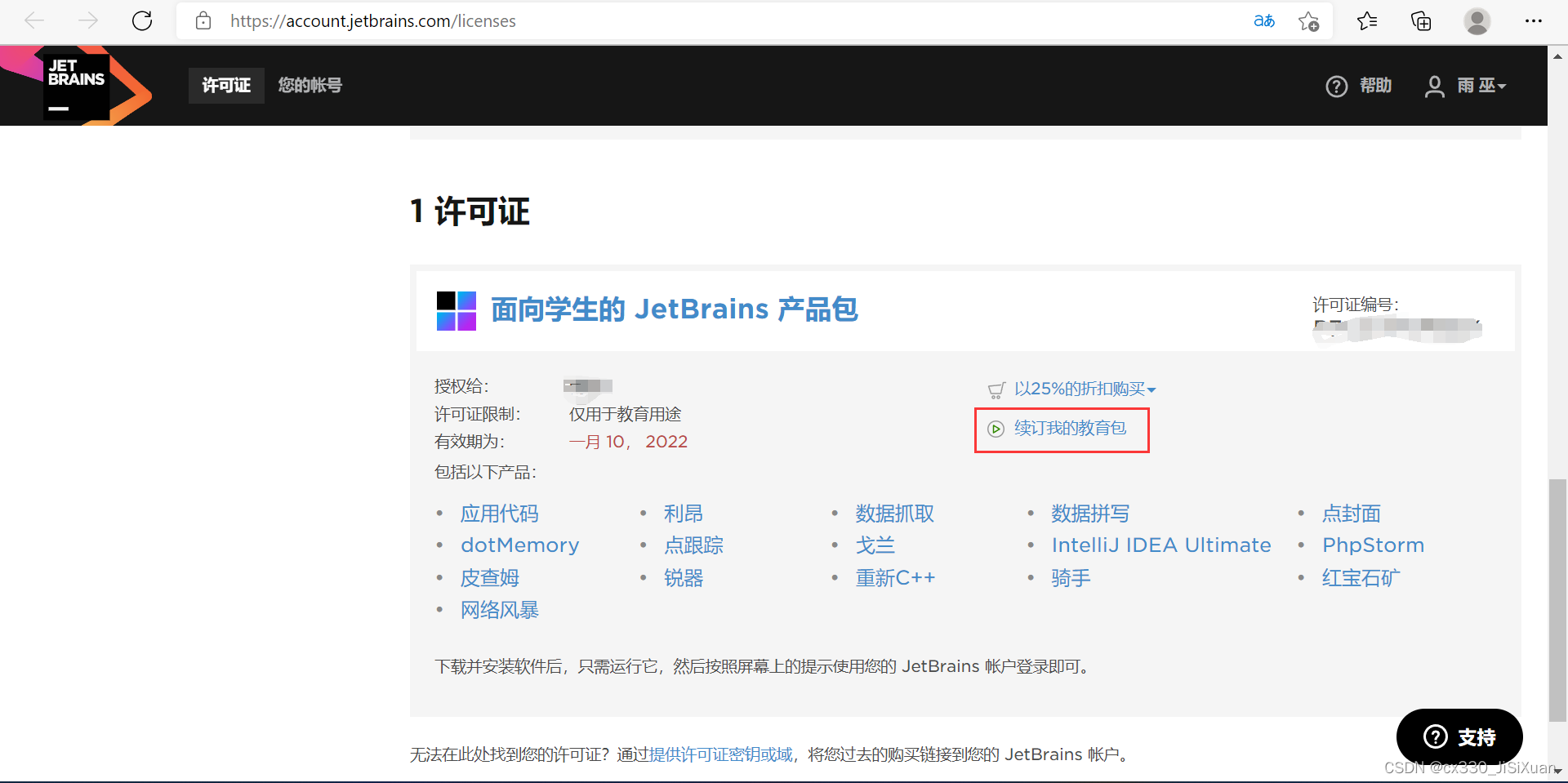This screenshot has width=1568, height=783.
Task: Open the 数据拼写 product link
Action: pos(1090,514)
